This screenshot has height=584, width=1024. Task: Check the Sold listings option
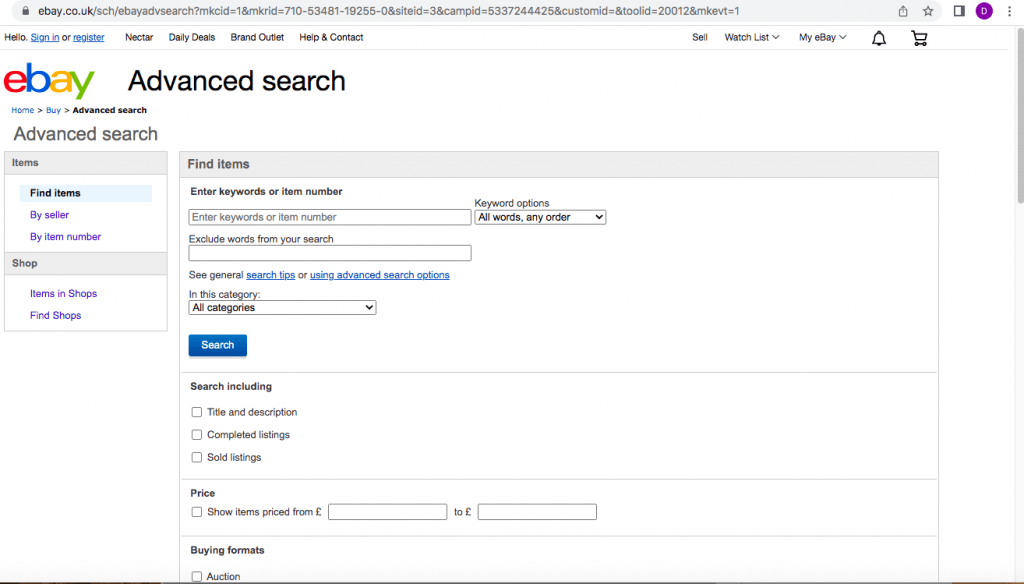[197, 458]
